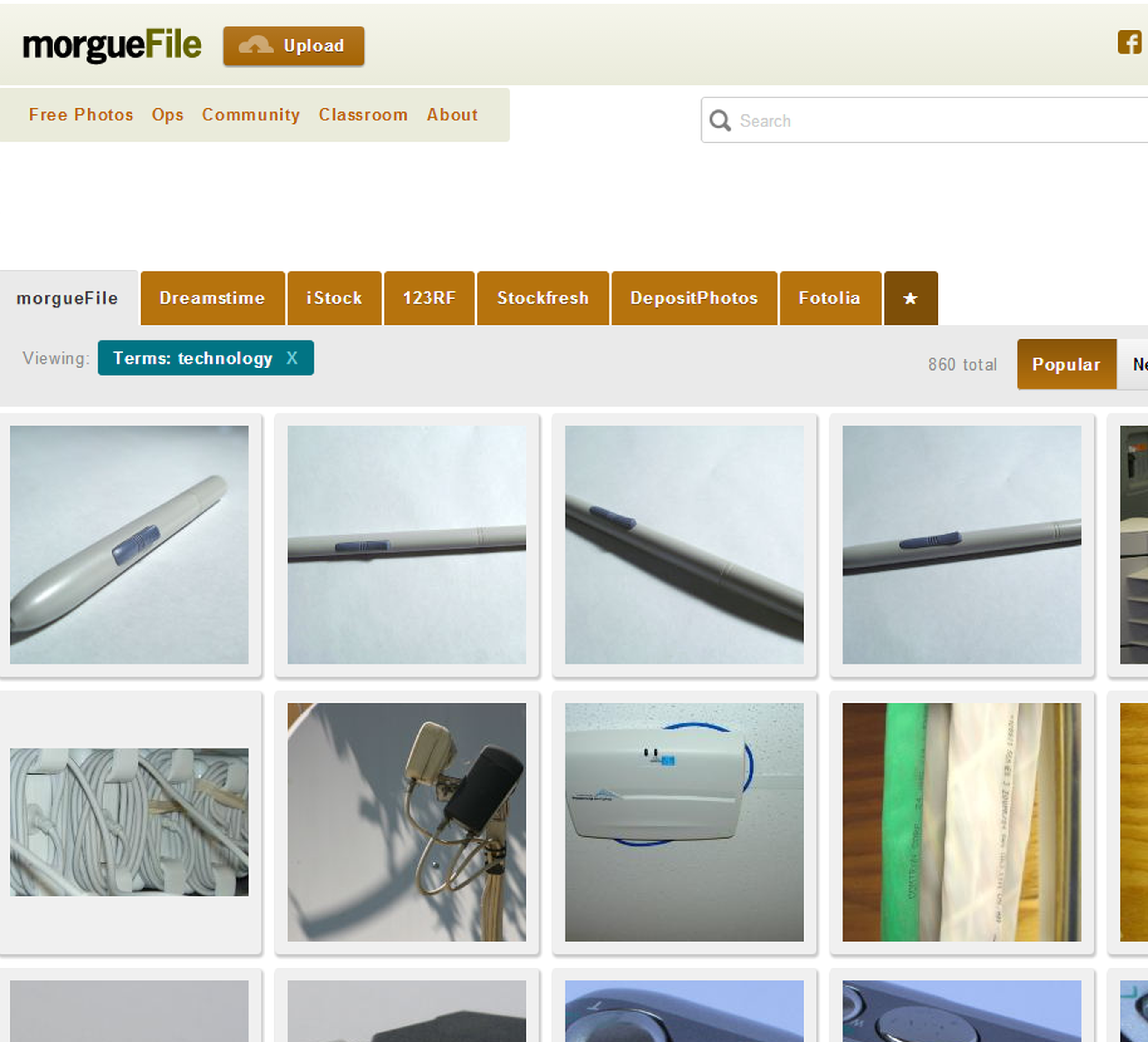Click the Viewing: label
1148x1042 pixels.
click(x=57, y=358)
